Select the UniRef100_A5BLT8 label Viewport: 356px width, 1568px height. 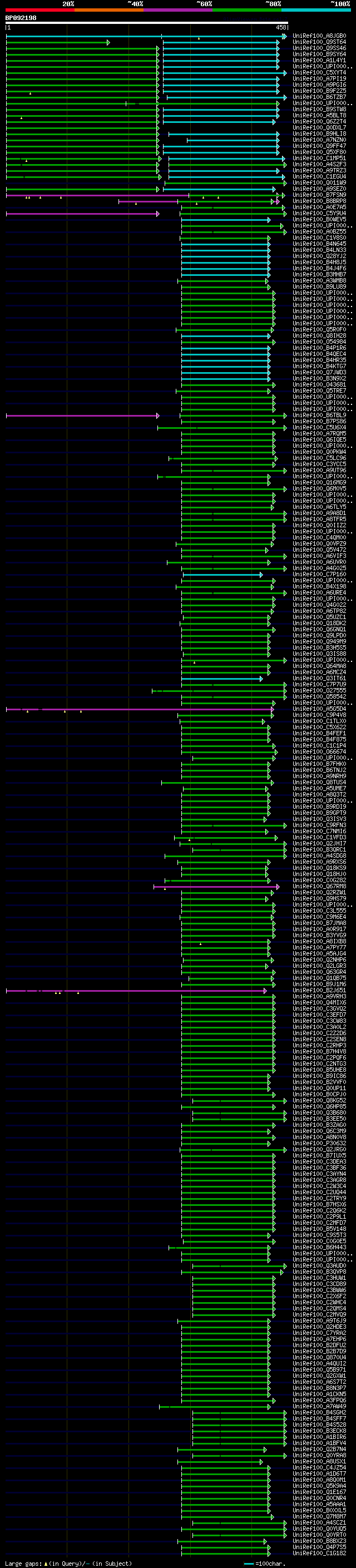[319, 115]
